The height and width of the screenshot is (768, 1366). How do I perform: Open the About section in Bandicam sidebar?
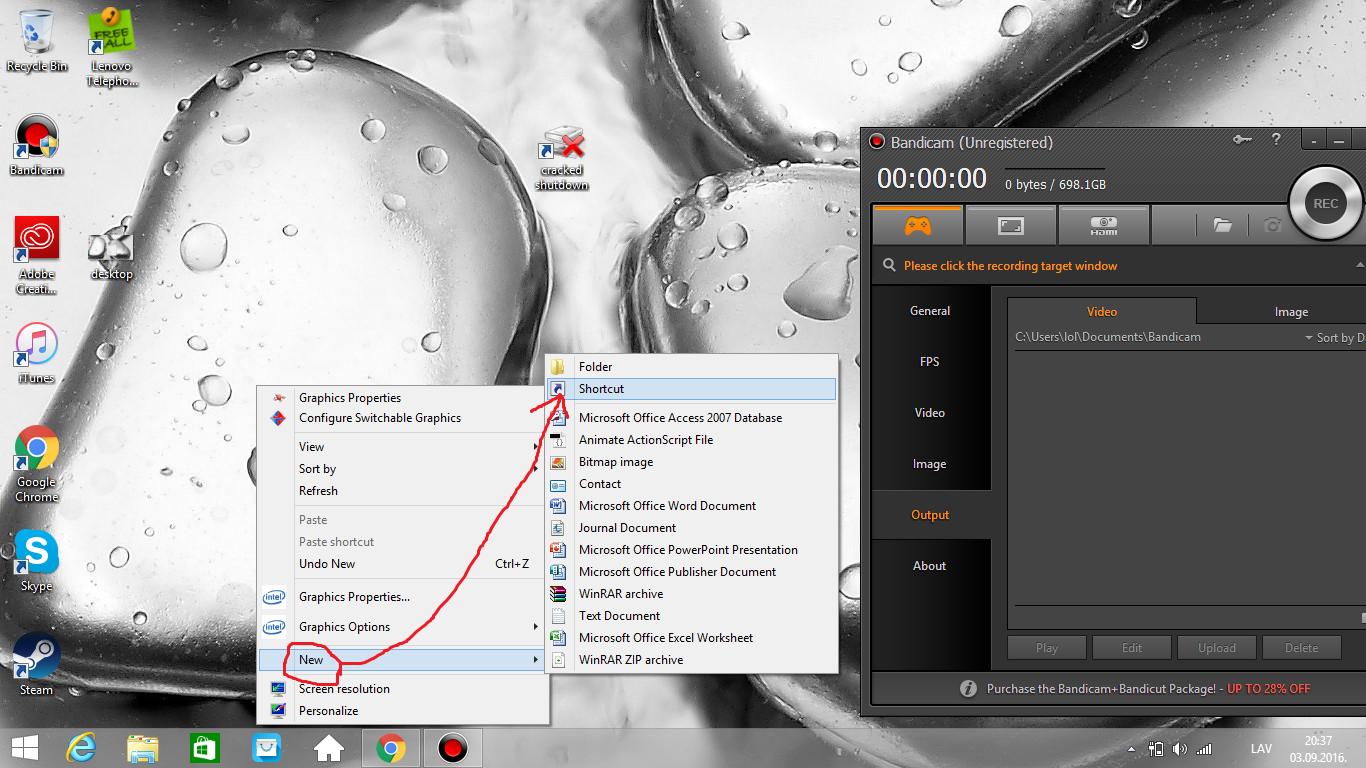pos(930,566)
